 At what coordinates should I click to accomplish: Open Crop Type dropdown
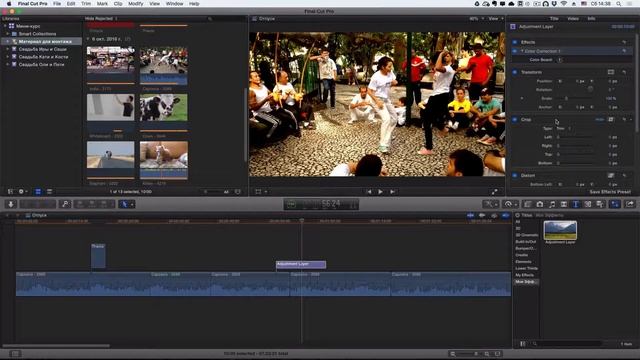[563, 128]
